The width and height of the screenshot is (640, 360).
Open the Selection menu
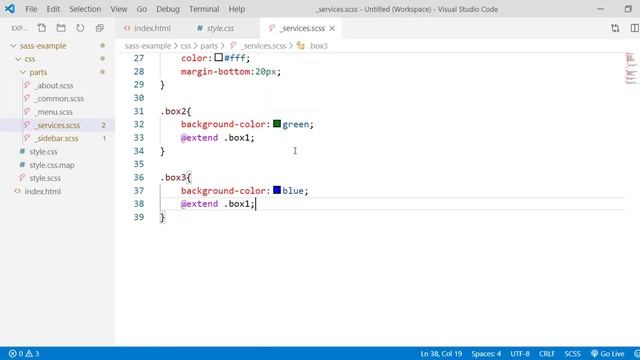(x=85, y=9)
